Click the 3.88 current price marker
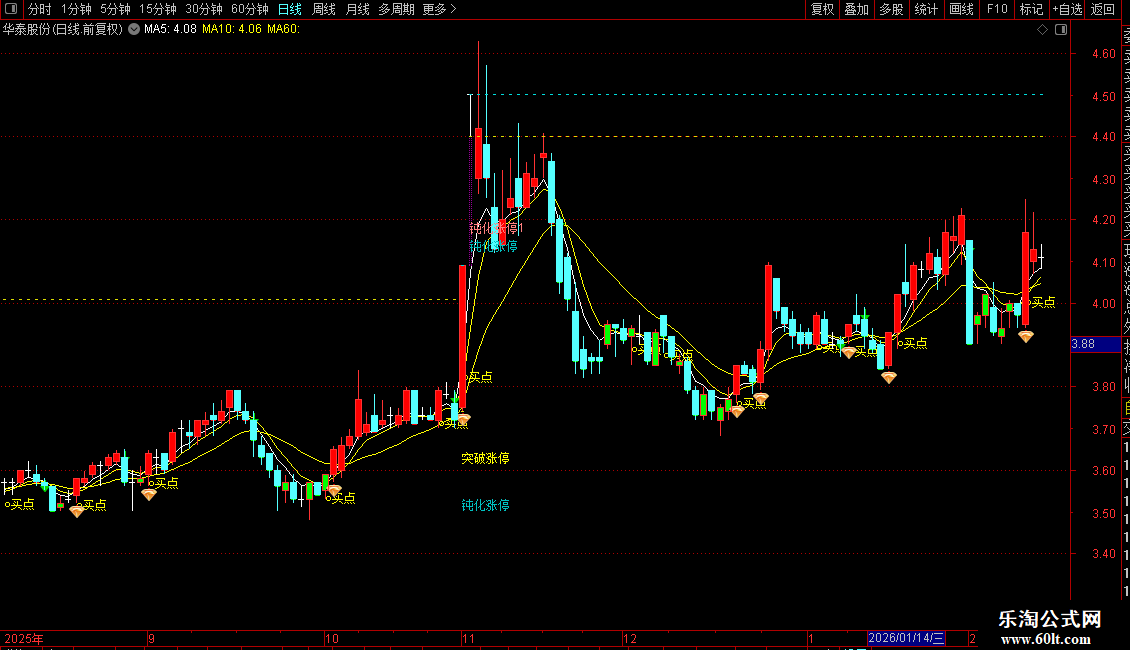The width and height of the screenshot is (1130, 650). tap(1083, 344)
